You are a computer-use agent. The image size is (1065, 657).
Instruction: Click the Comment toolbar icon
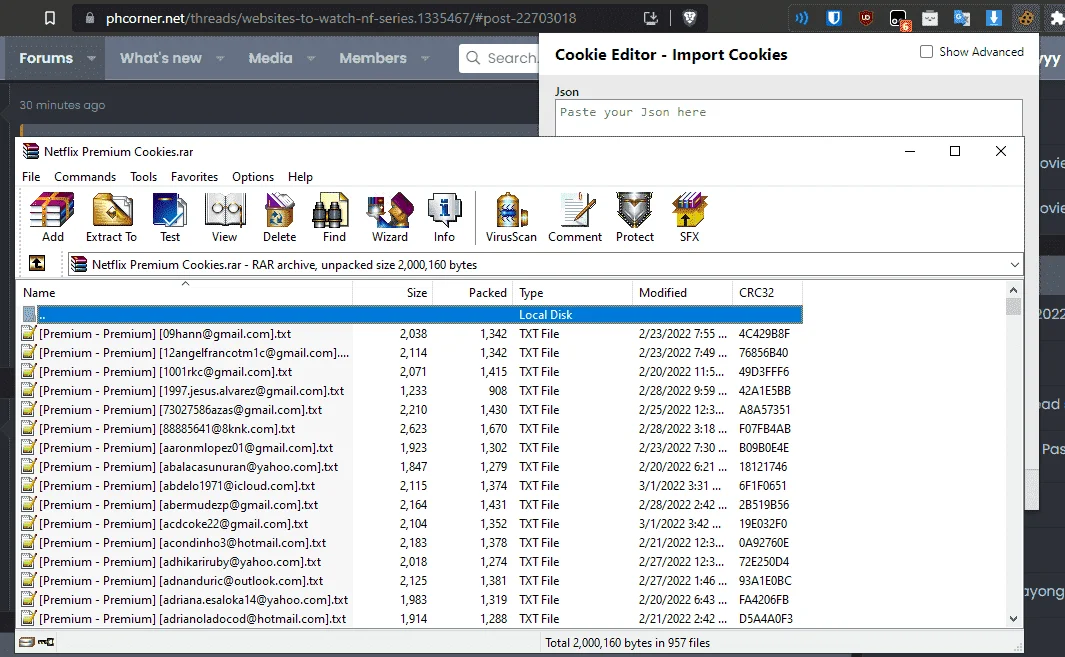tap(575, 217)
